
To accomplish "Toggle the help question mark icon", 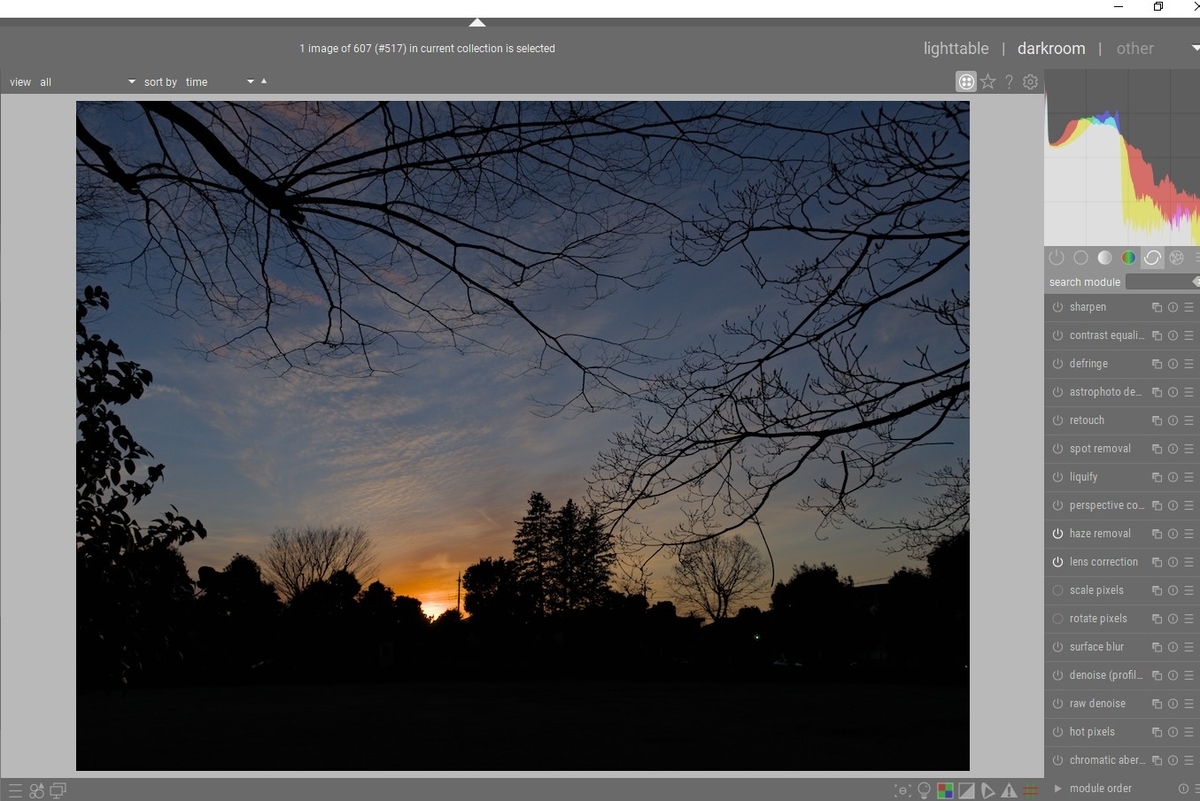I will click(1009, 82).
